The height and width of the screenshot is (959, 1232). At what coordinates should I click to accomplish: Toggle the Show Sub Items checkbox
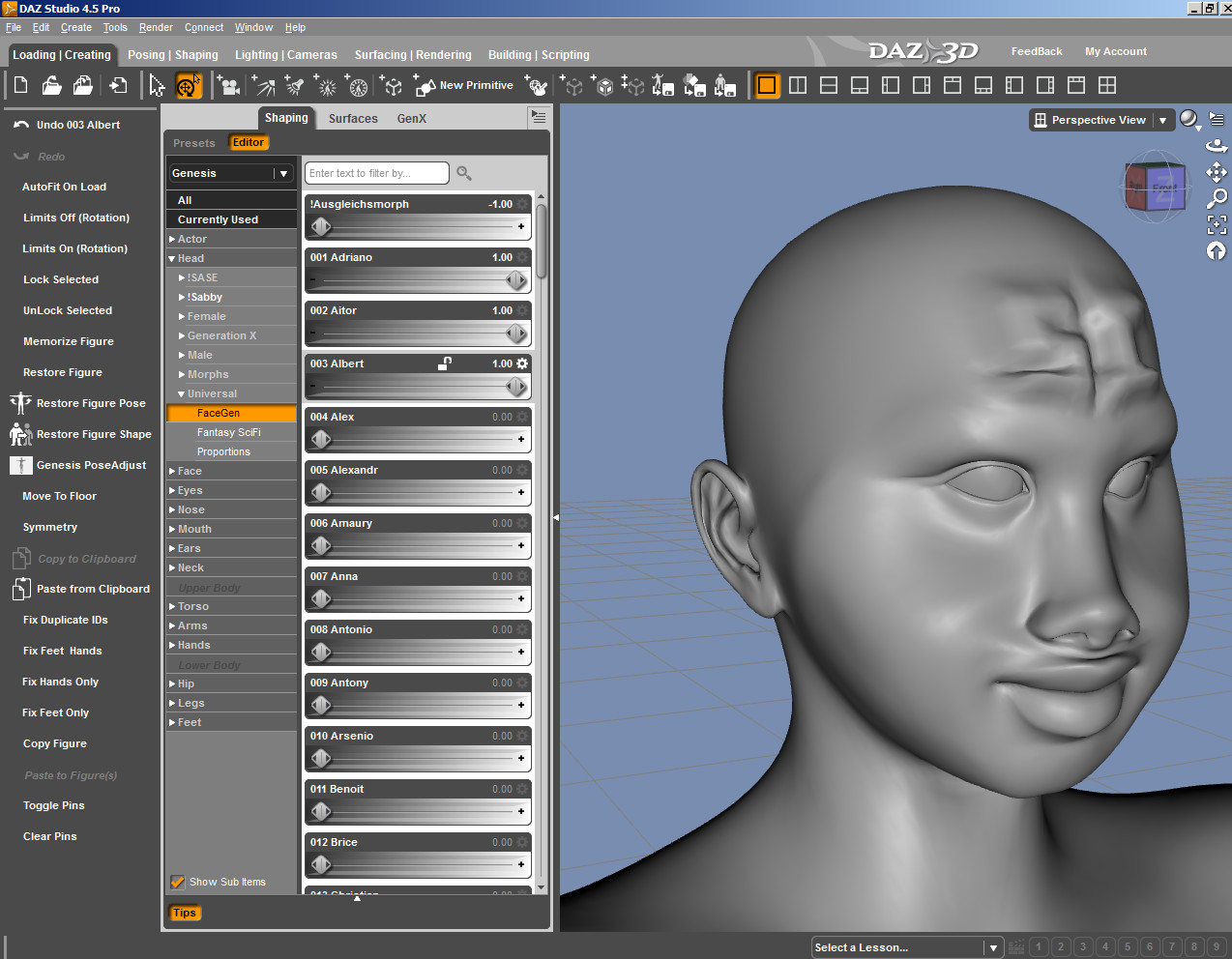click(178, 882)
